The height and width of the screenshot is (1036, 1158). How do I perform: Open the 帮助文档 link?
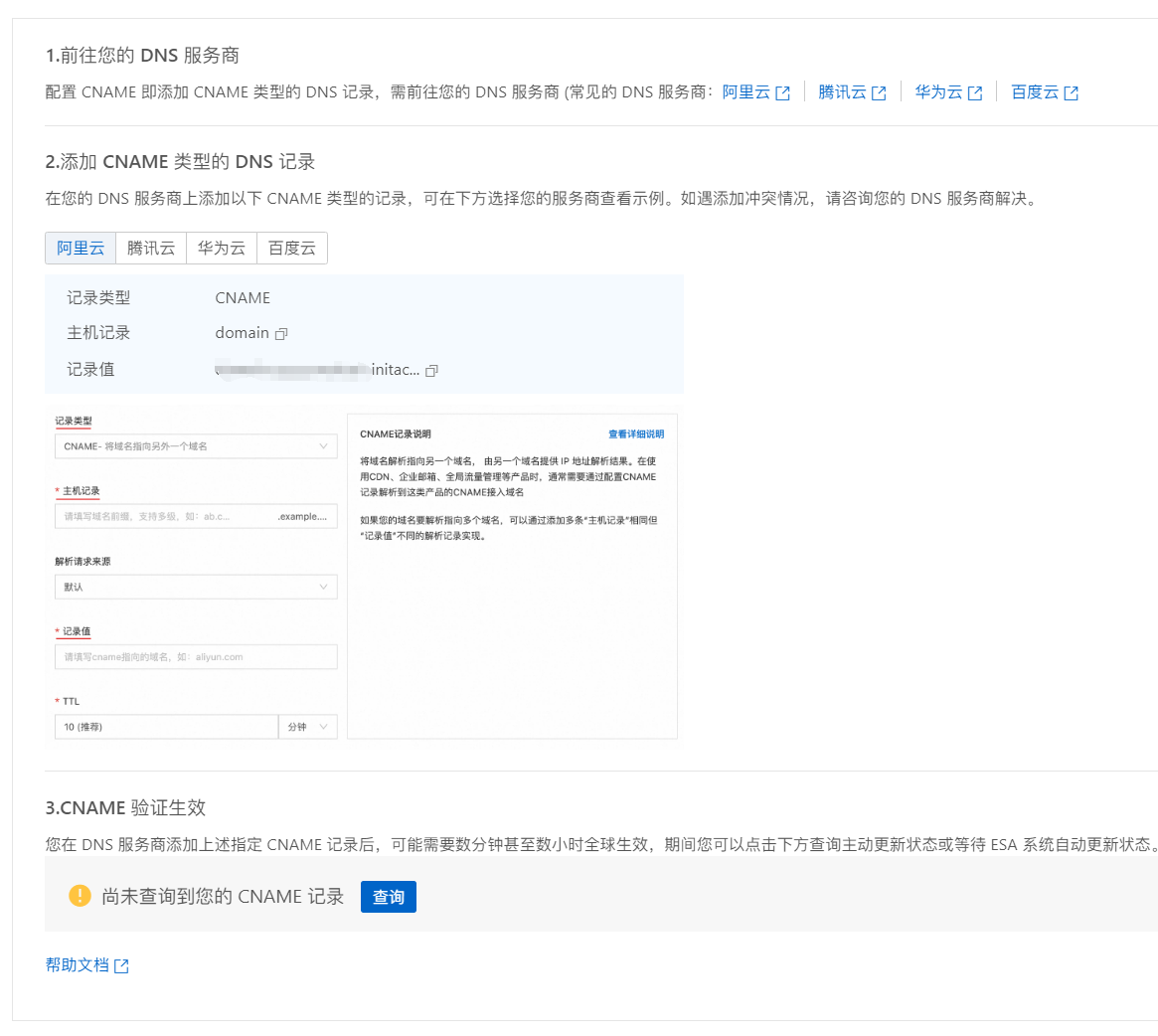pos(77,965)
